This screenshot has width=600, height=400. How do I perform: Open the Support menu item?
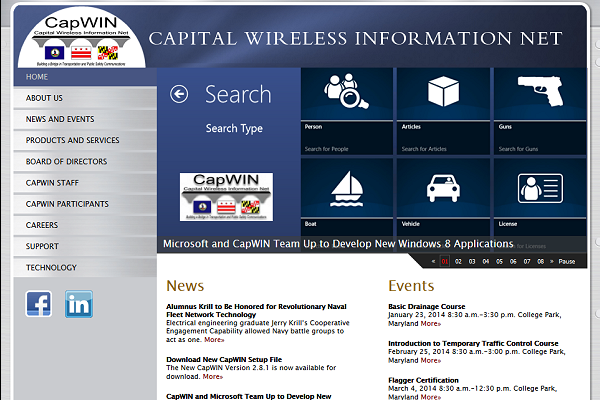tap(85, 246)
